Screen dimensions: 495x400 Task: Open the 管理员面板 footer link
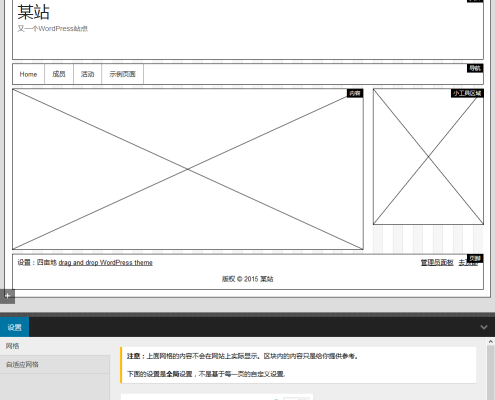point(437,263)
